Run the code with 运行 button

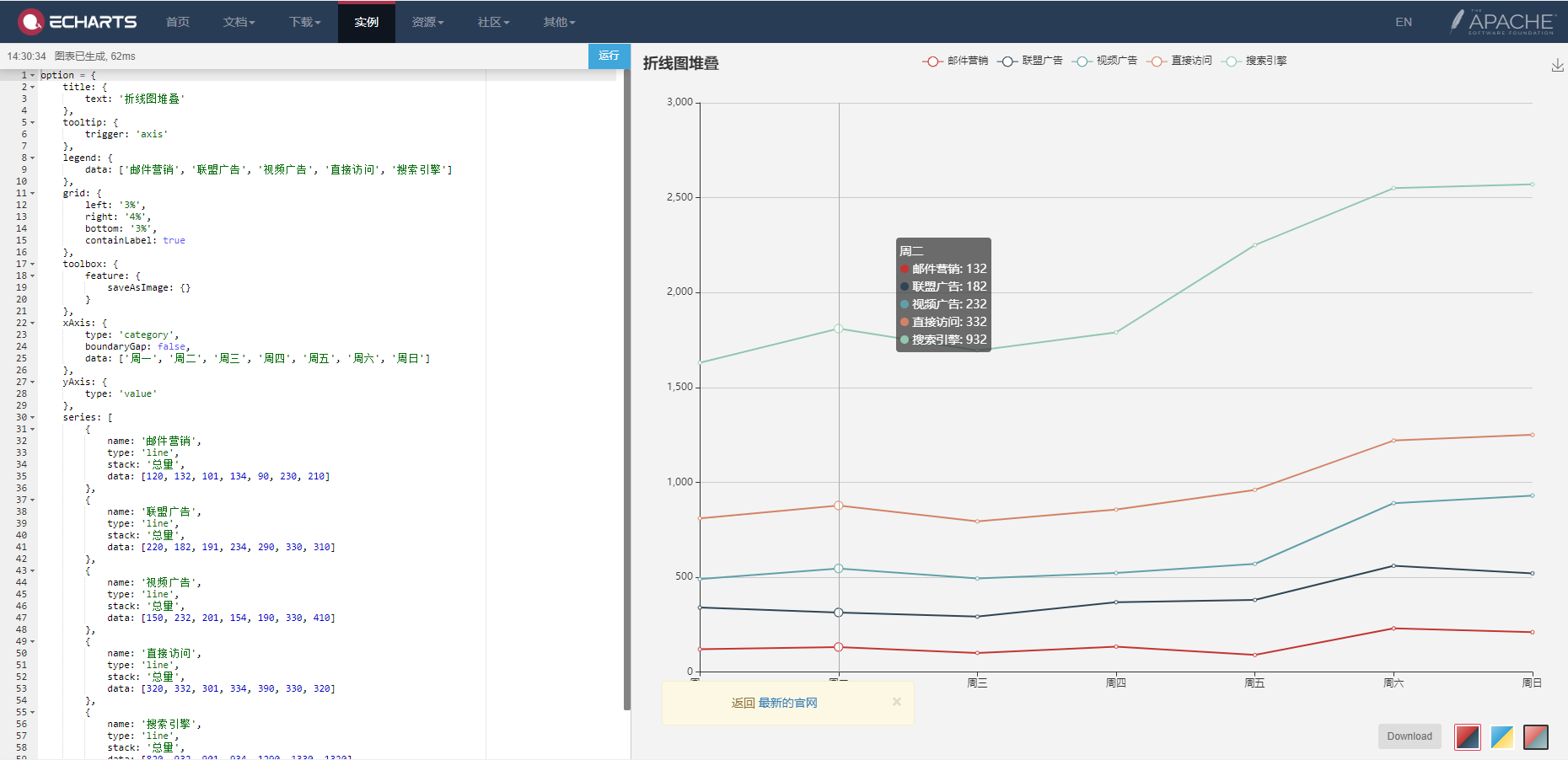pos(609,56)
